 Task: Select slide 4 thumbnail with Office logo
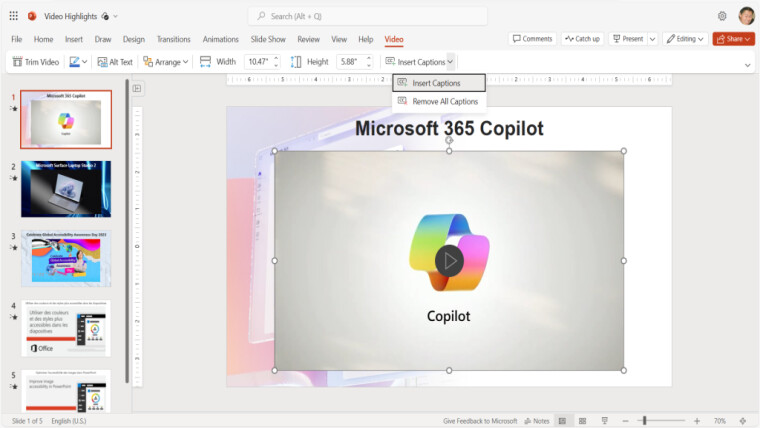[x=66, y=328]
